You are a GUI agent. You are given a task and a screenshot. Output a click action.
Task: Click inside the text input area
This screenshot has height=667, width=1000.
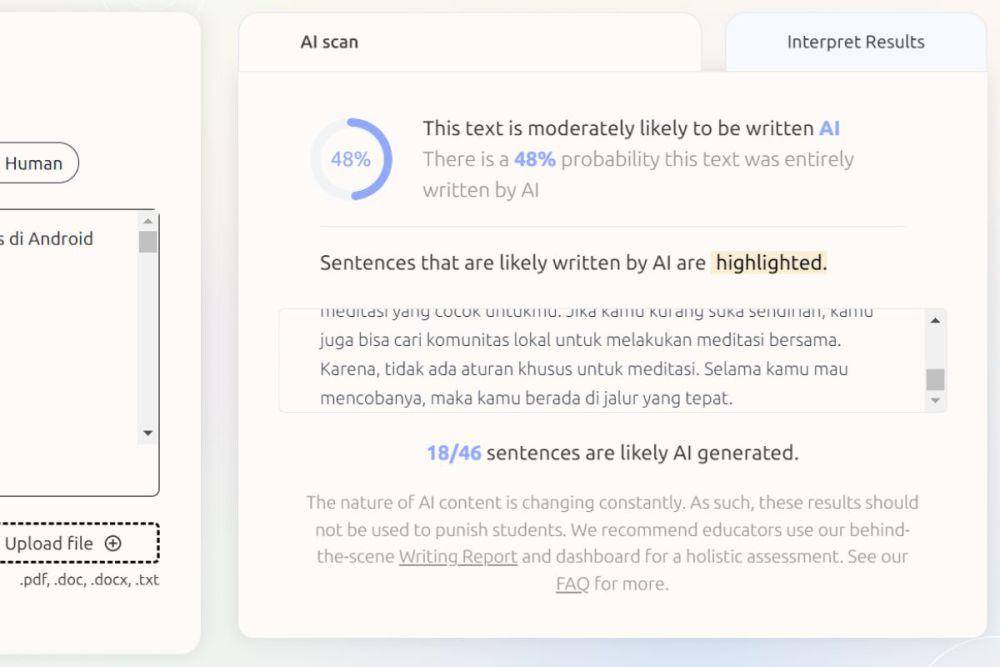(x=67, y=353)
